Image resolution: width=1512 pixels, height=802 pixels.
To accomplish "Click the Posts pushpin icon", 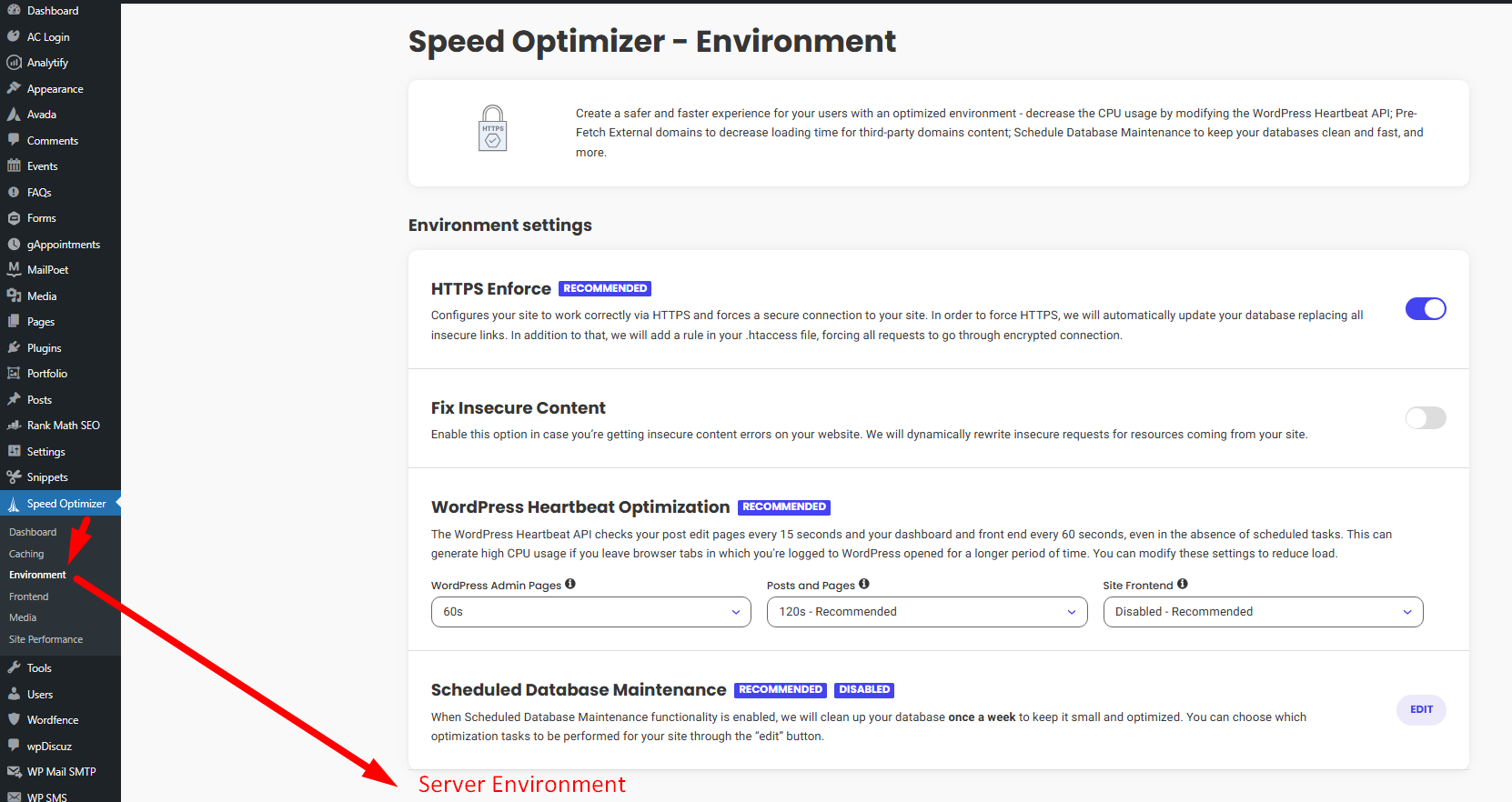I will point(14,399).
